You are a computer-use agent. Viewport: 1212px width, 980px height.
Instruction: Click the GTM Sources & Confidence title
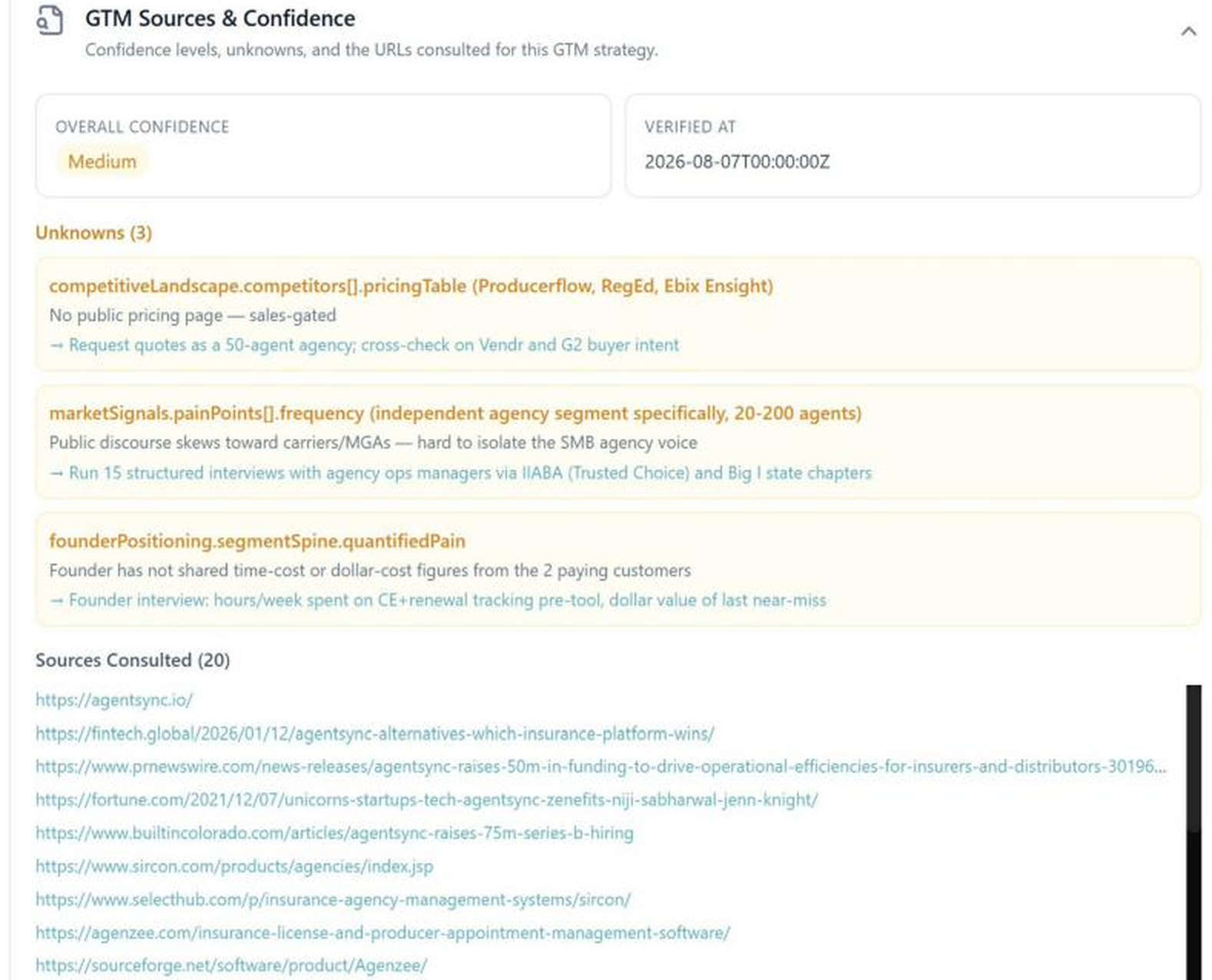tap(220, 18)
